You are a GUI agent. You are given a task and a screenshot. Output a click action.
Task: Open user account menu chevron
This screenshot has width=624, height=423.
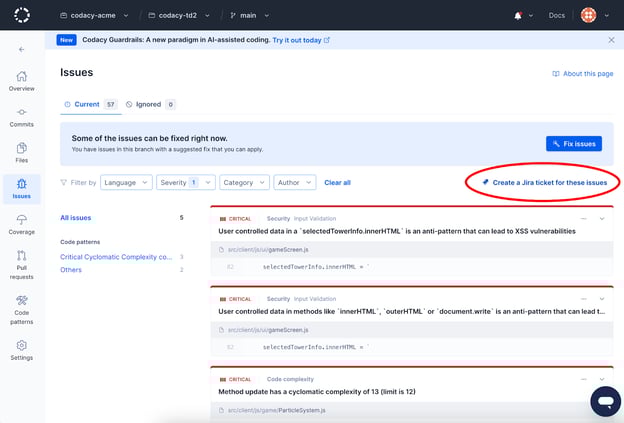coord(606,16)
